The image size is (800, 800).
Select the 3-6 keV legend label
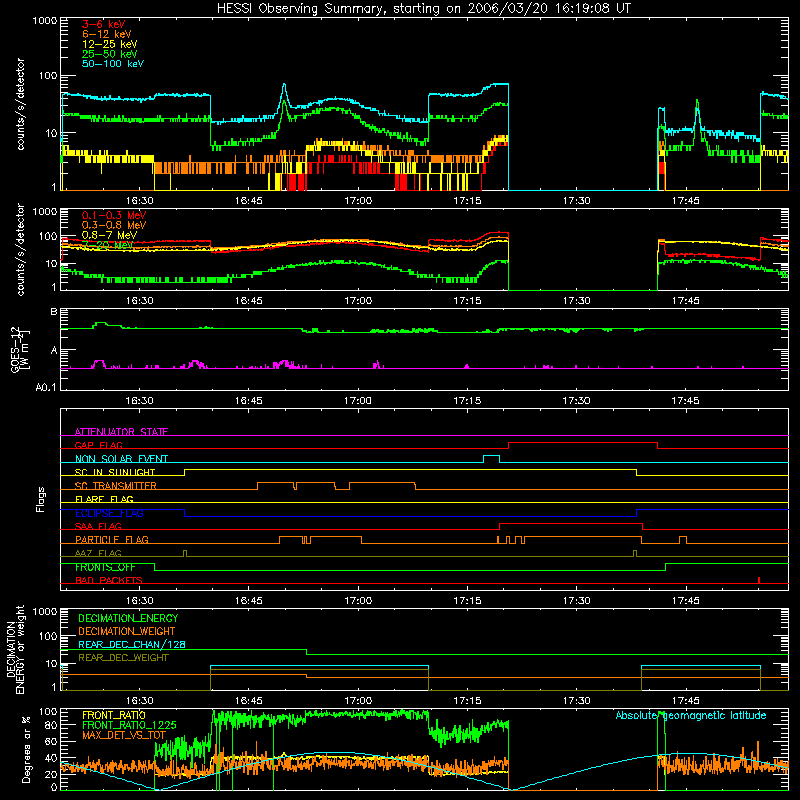[x=104, y=24]
